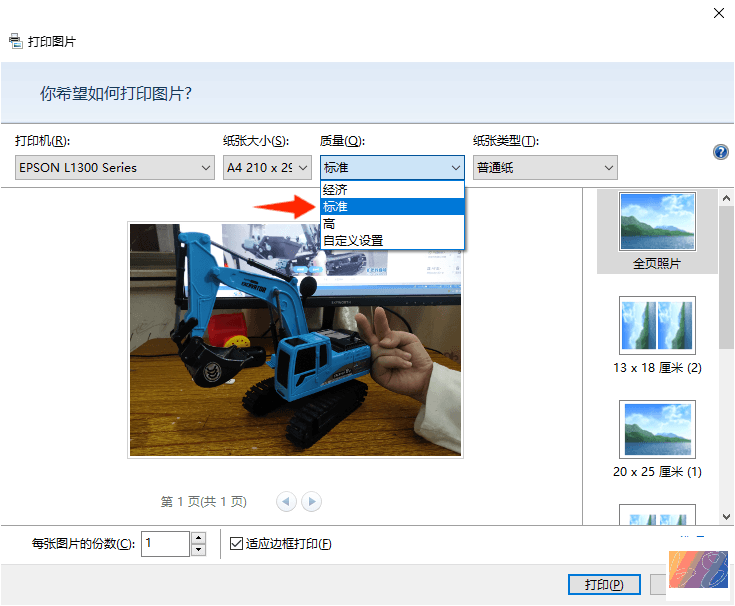This screenshot has width=735, height=606.
Task: Select 标准 in quality list
Action: pyautogui.click(x=392, y=206)
